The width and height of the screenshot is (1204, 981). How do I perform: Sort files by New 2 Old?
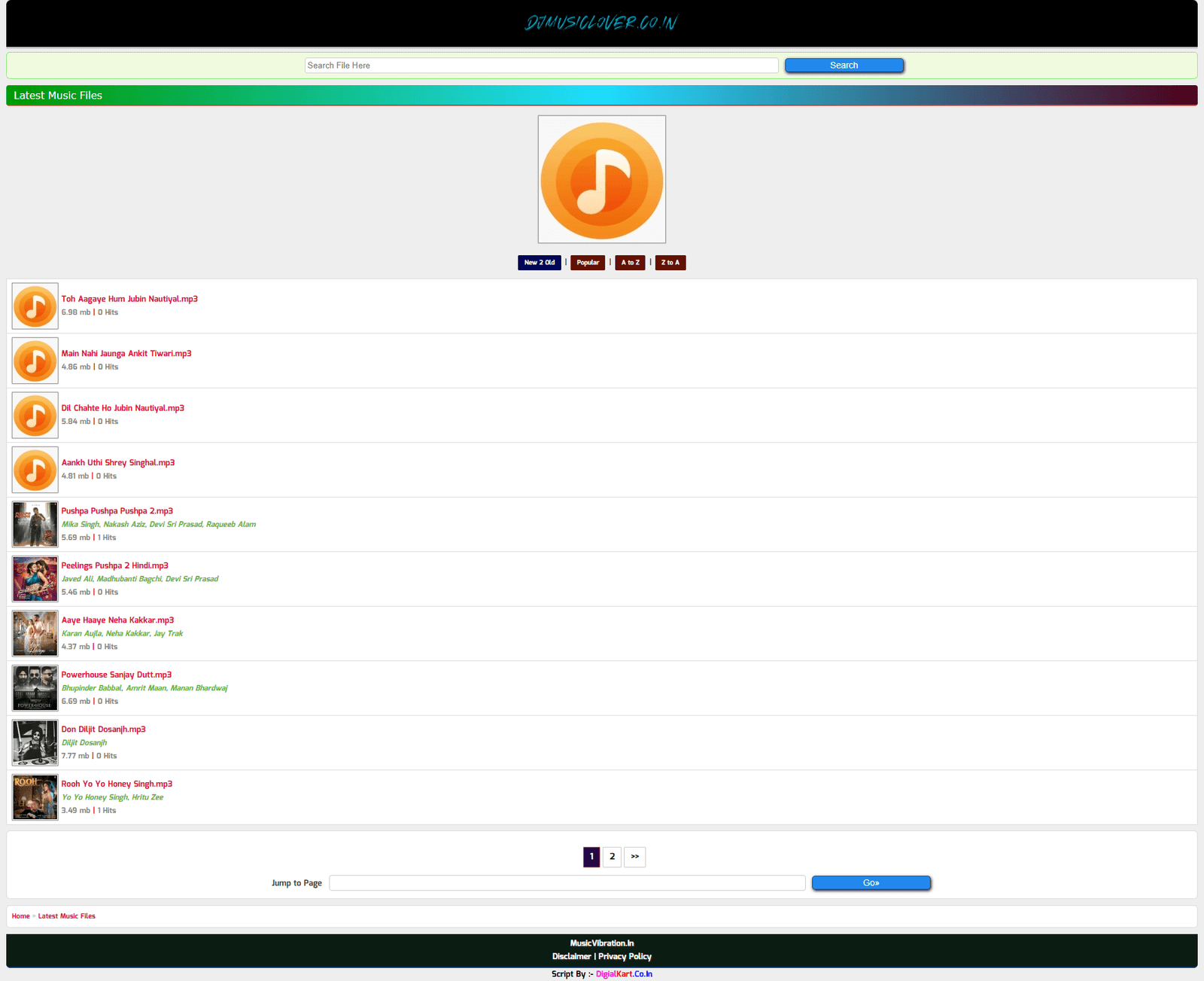click(539, 263)
